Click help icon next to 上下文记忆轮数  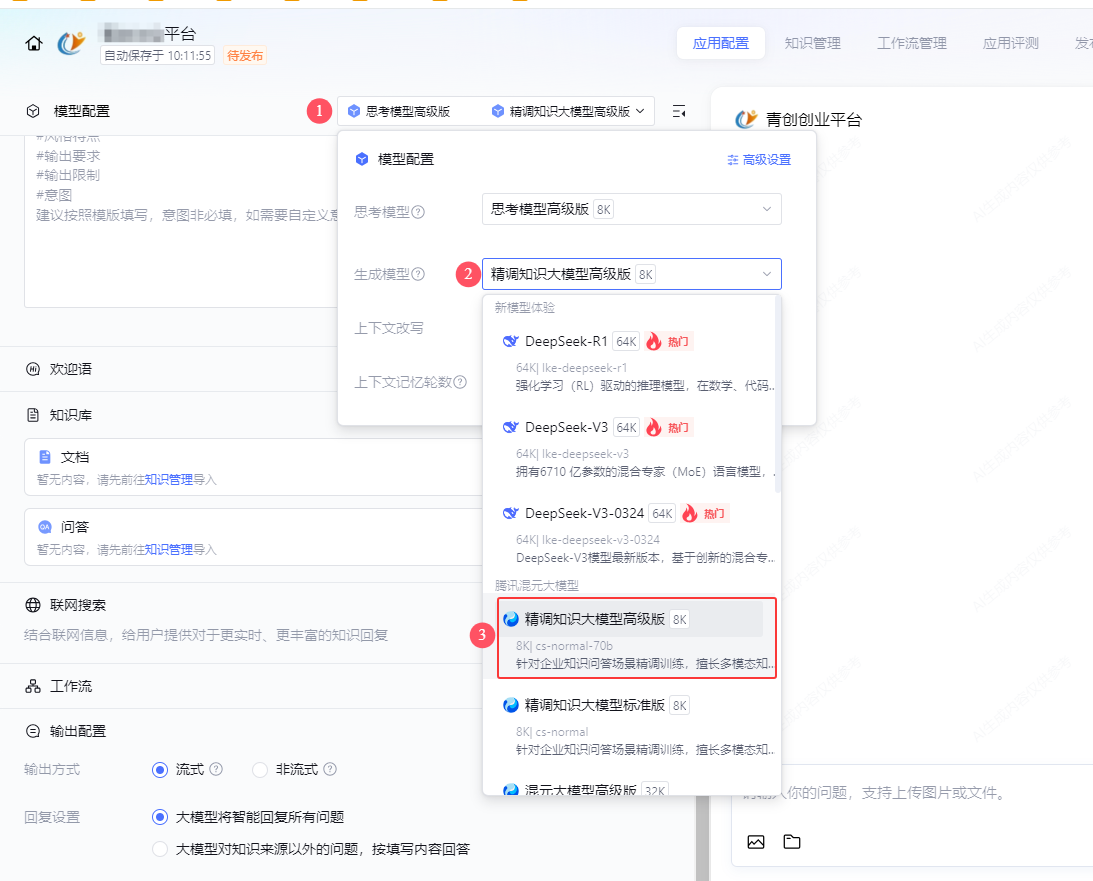pyautogui.click(x=460, y=382)
